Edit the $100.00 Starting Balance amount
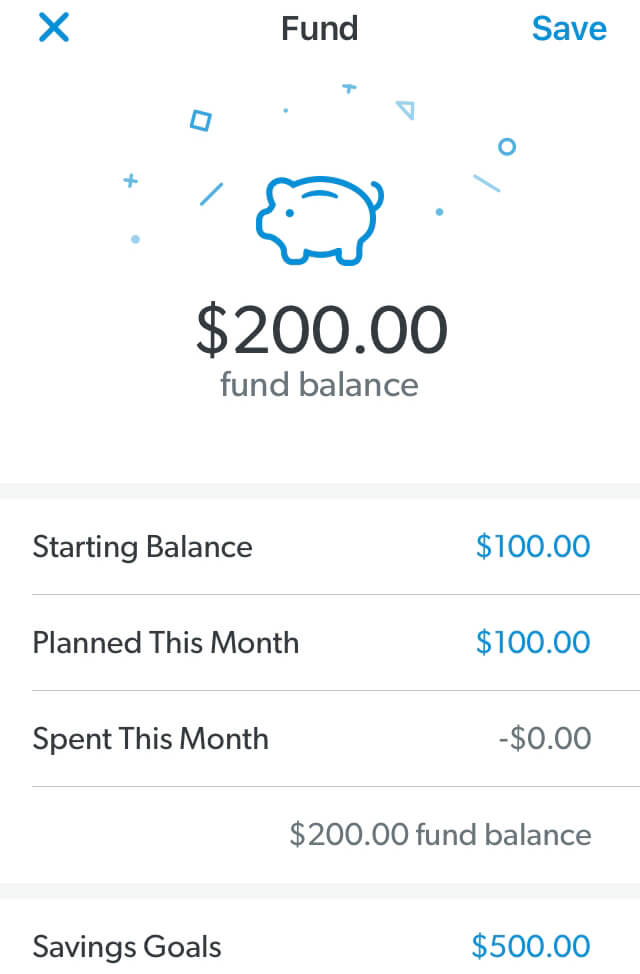This screenshot has width=640, height=974. point(533,547)
